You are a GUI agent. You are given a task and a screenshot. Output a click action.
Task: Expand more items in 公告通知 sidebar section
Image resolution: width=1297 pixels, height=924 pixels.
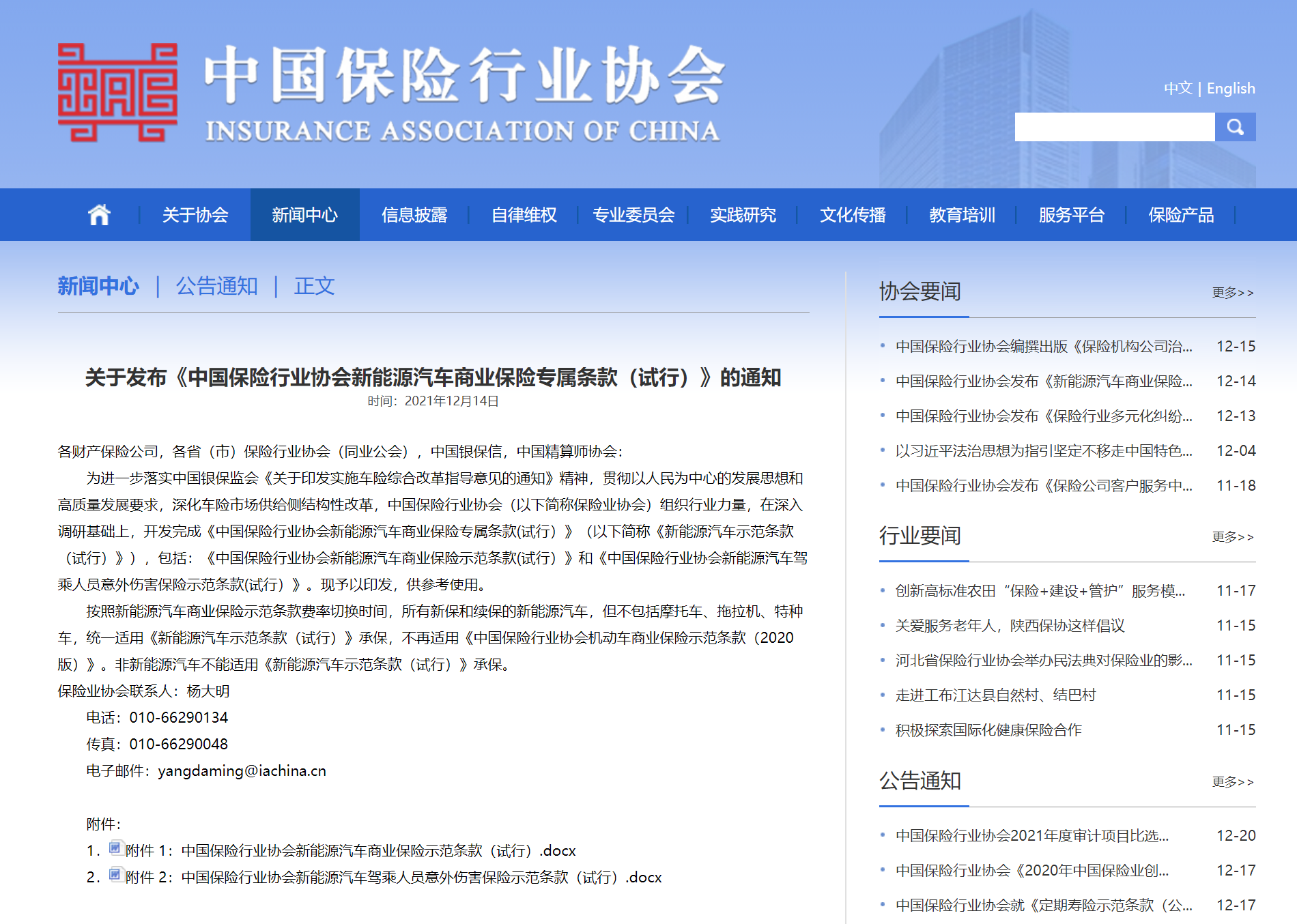1232,782
